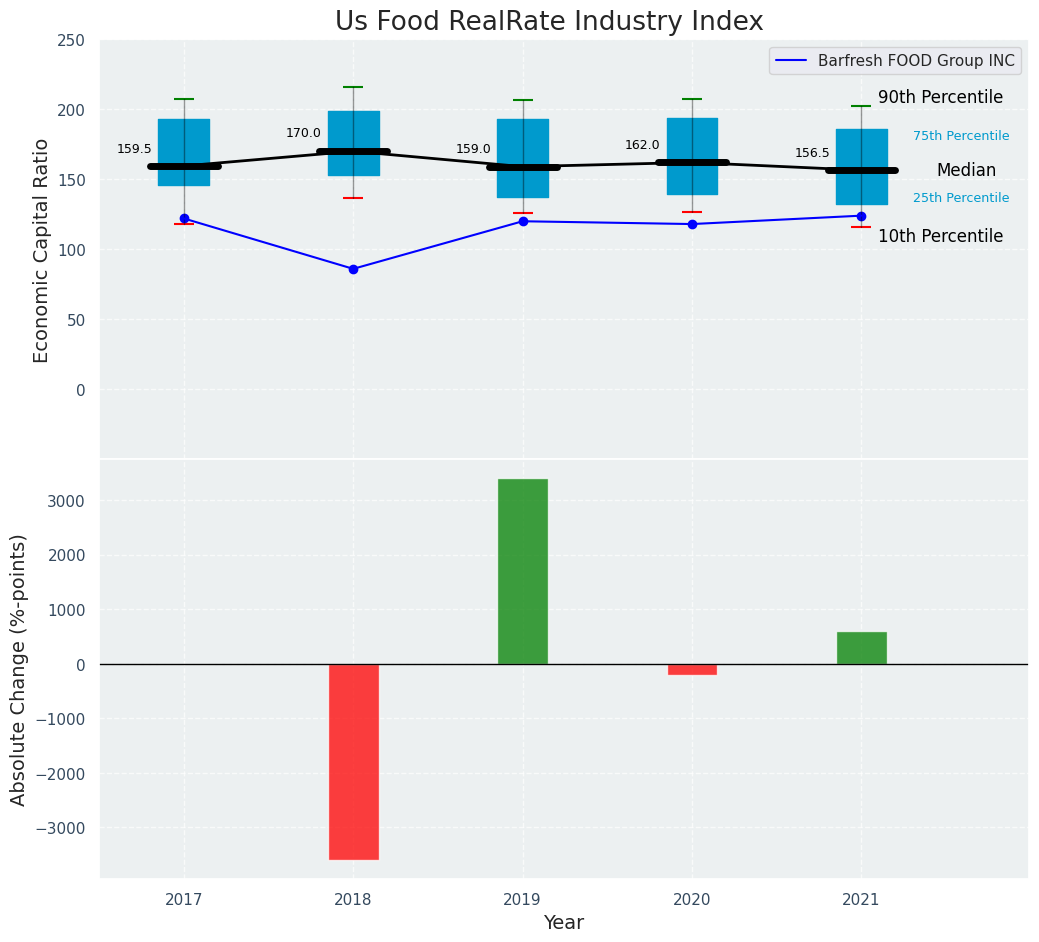Select the 10th Percentile annotation
This screenshot has height=942, width=1039.
coord(940,236)
